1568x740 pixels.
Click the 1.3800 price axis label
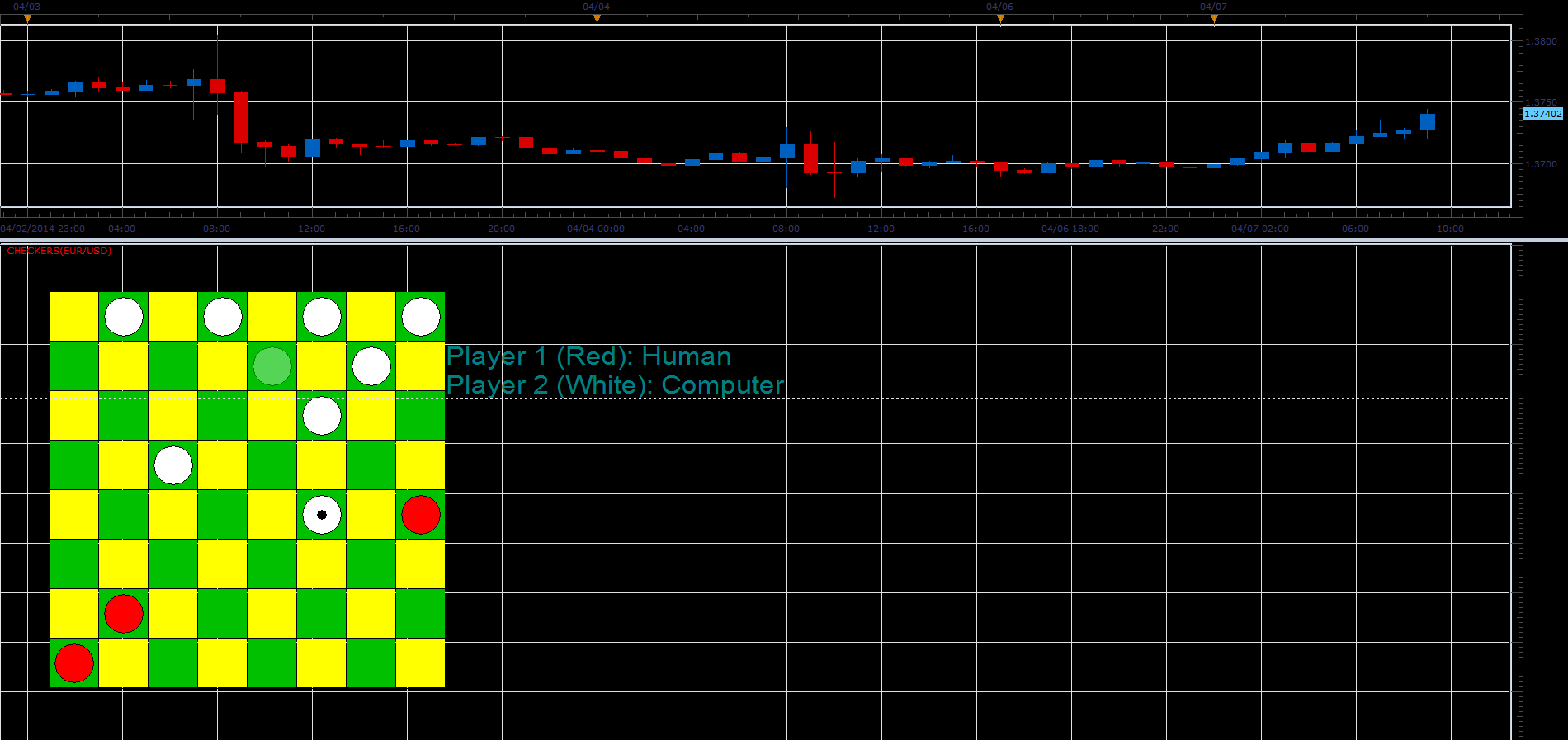1541,41
